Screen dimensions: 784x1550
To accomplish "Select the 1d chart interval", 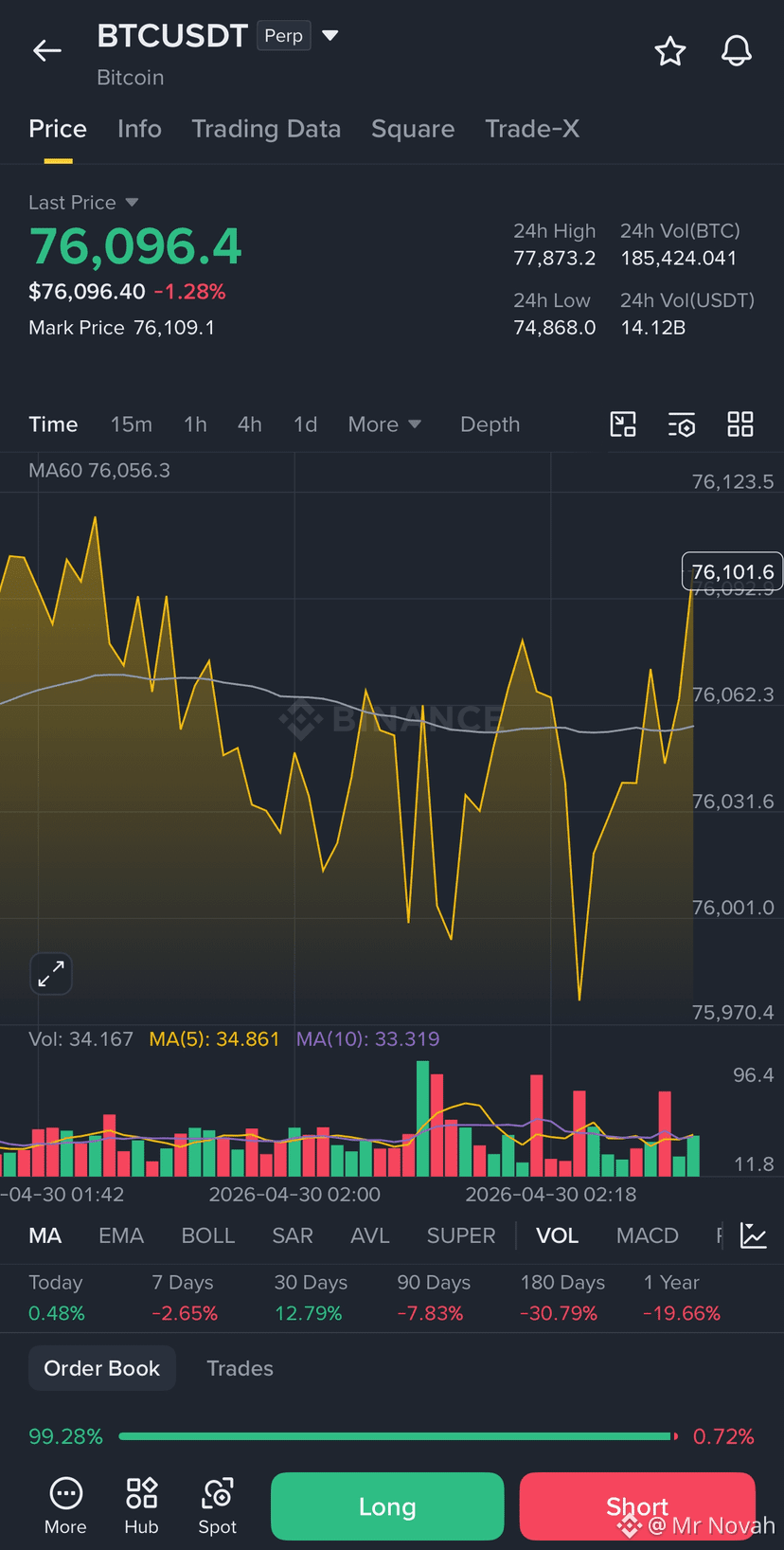I will click(305, 424).
